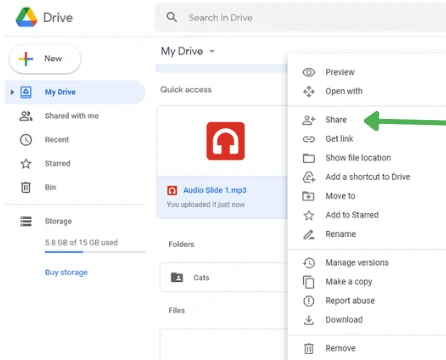Choose Add a shortcut to Drive
The width and height of the screenshot is (446, 360).
[x=368, y=177]
